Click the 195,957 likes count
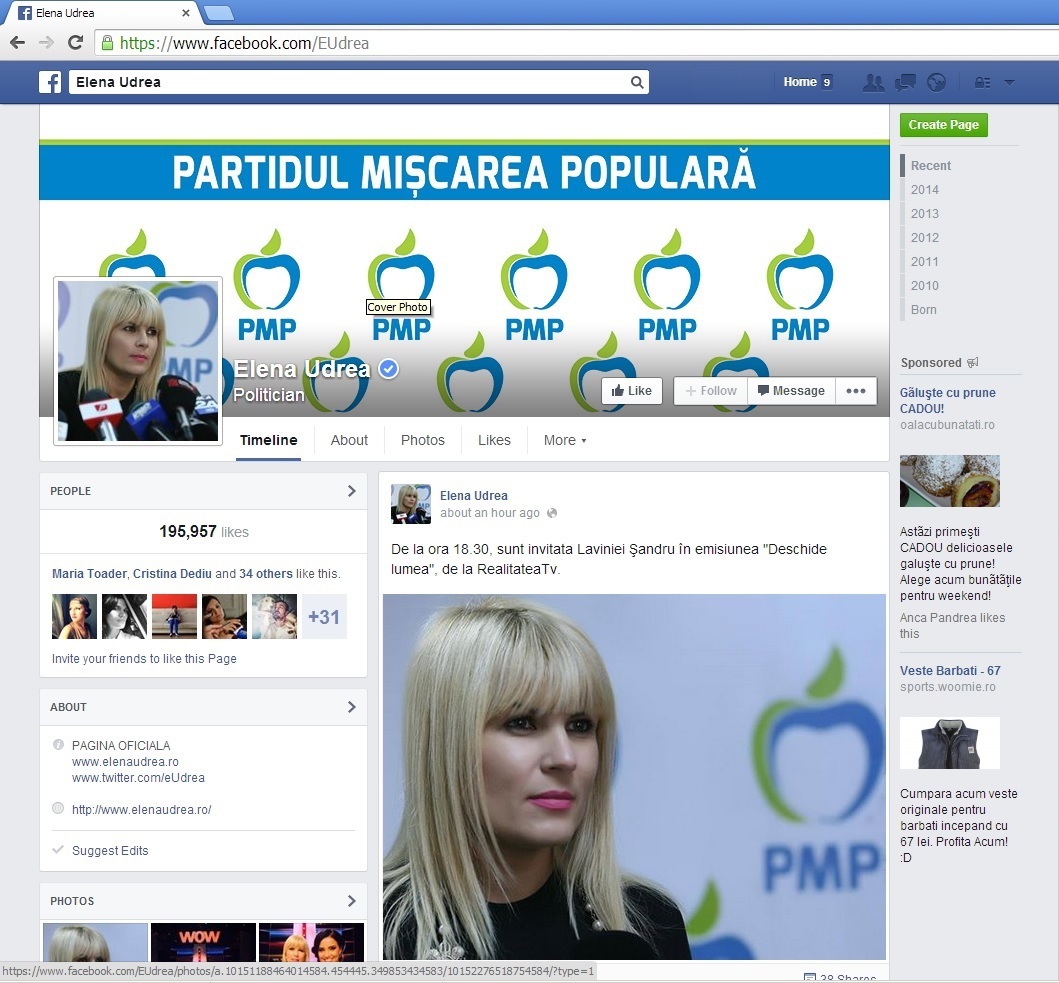 (x=204, y=532)
